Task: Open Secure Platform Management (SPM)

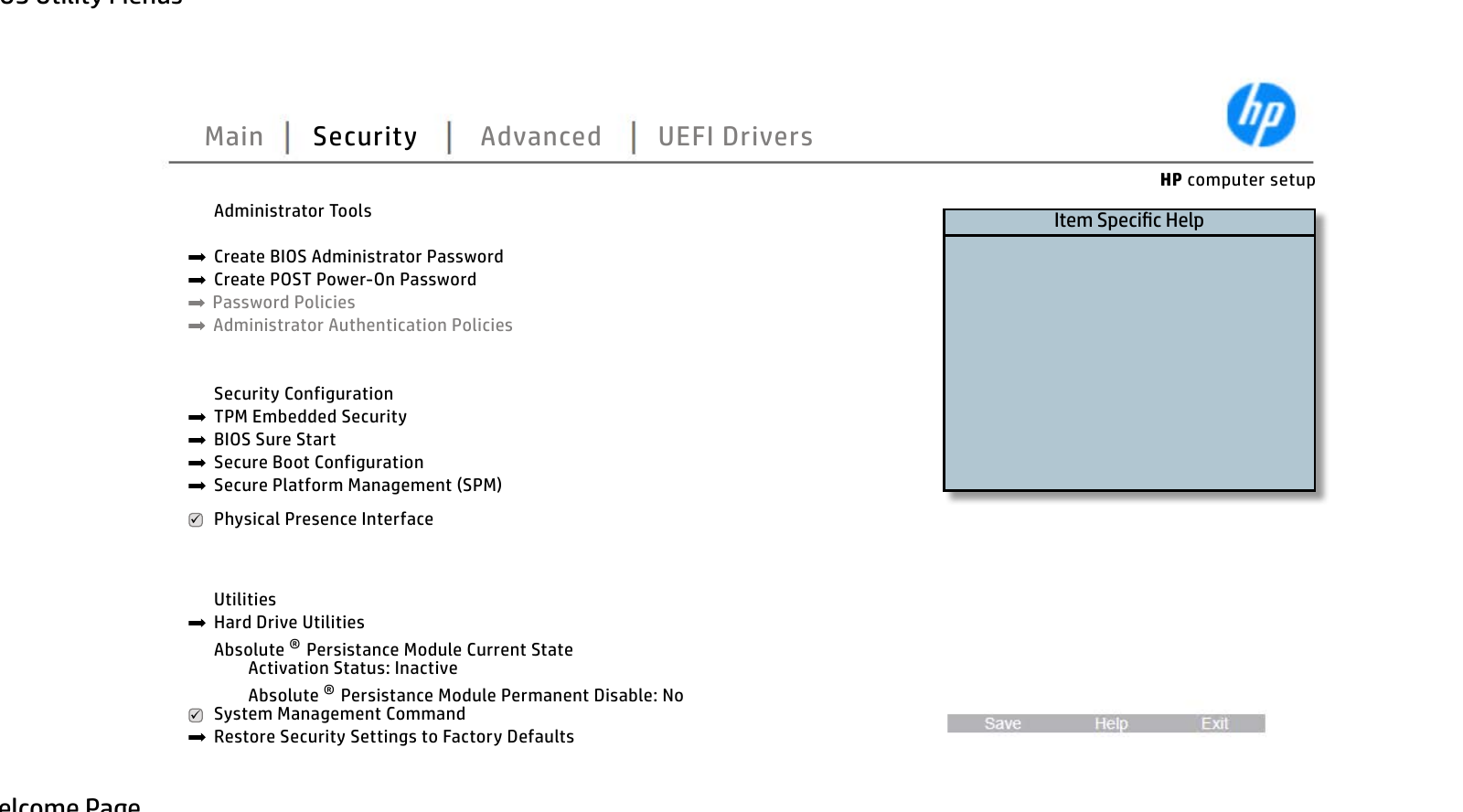Action: 358,486
